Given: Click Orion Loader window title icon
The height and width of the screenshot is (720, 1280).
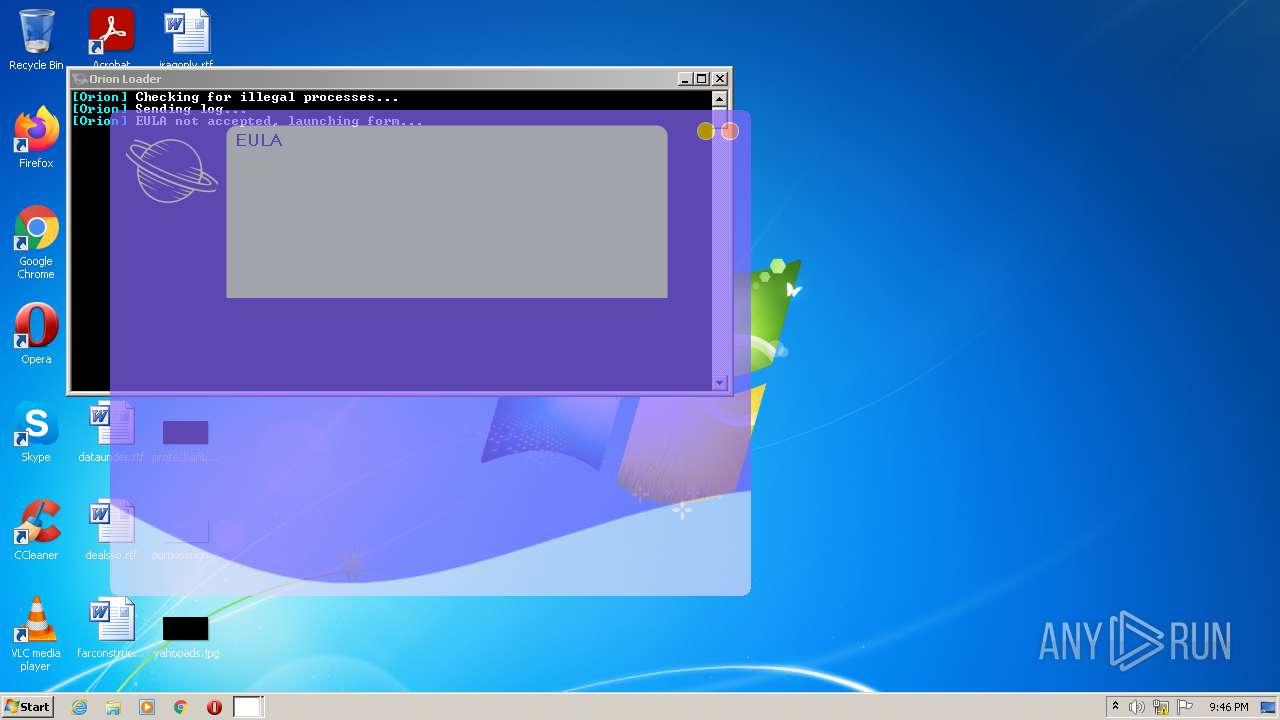Looking at the screenshot, I should (80, 79).
